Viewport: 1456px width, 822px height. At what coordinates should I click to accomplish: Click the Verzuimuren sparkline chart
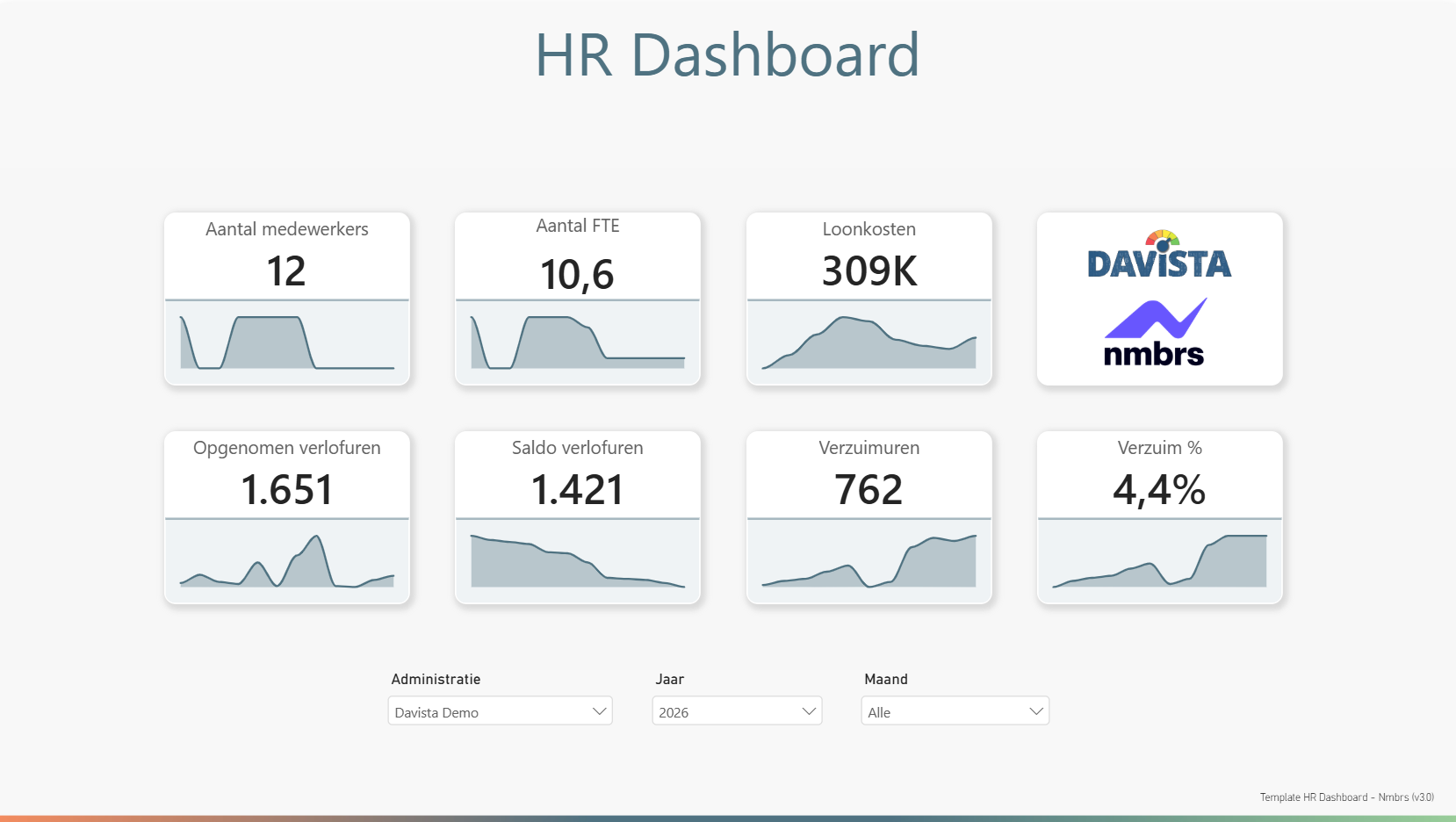(x=869, y=561)
